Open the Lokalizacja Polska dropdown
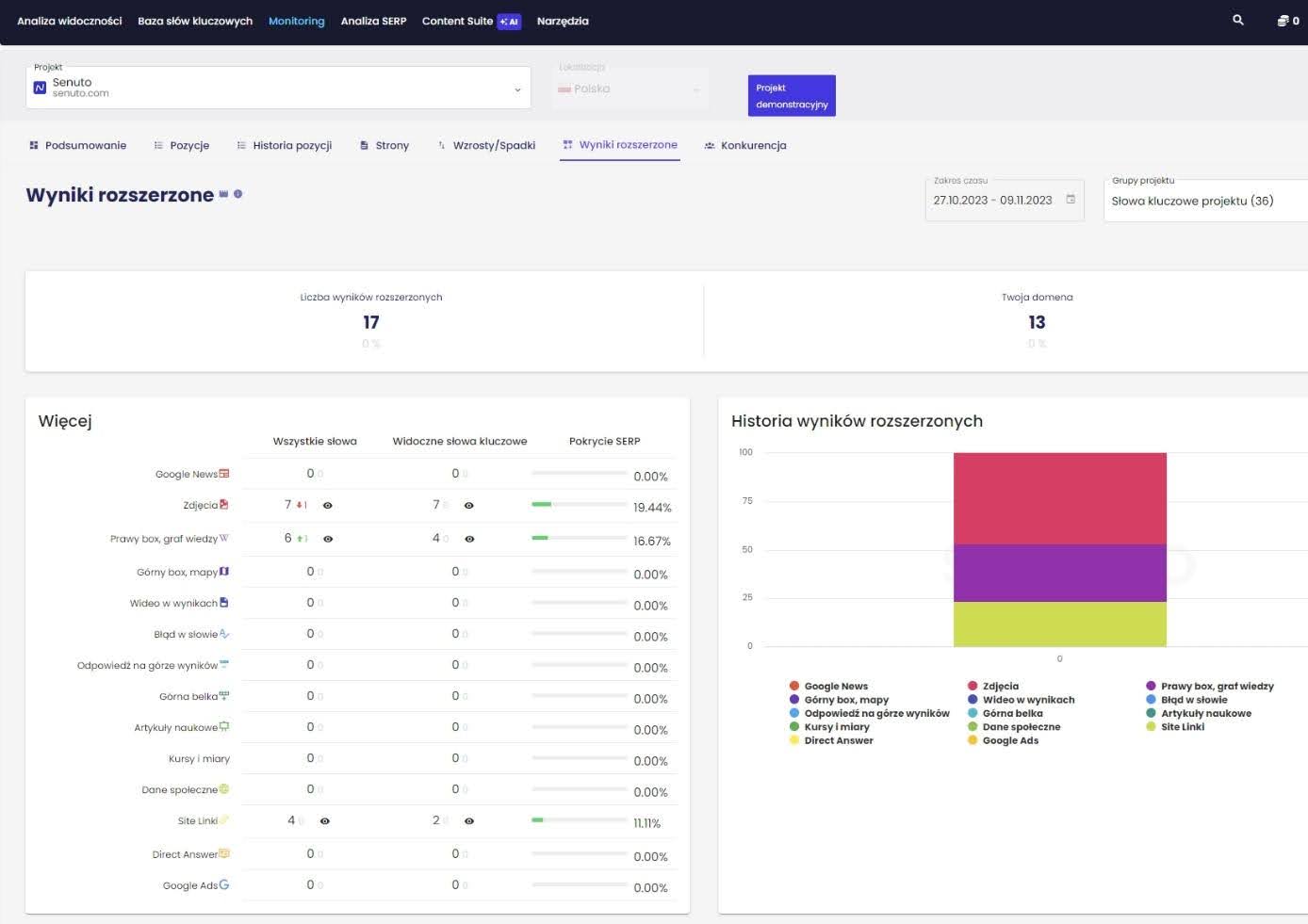 (629, 89)
